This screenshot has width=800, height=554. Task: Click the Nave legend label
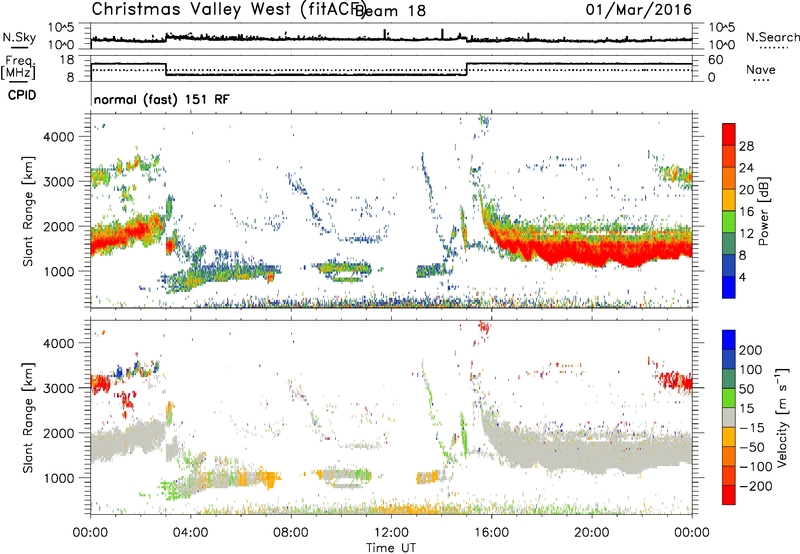761,69
